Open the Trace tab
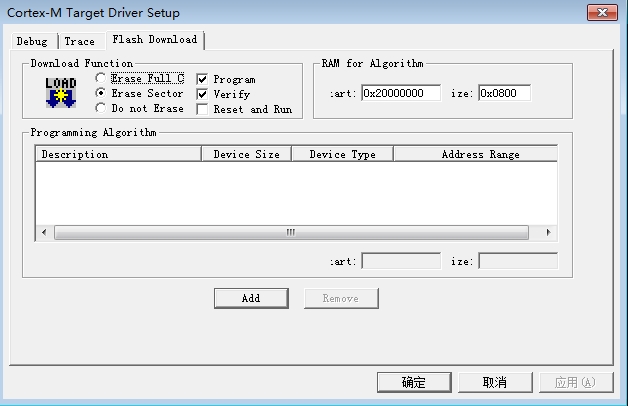 tap(80, 42)
